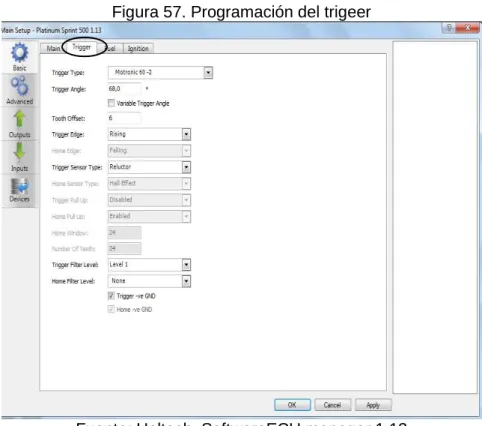Screen dimensions: 482x426
Task: Confirm with the OK button
Action: (x=292, y=405)
